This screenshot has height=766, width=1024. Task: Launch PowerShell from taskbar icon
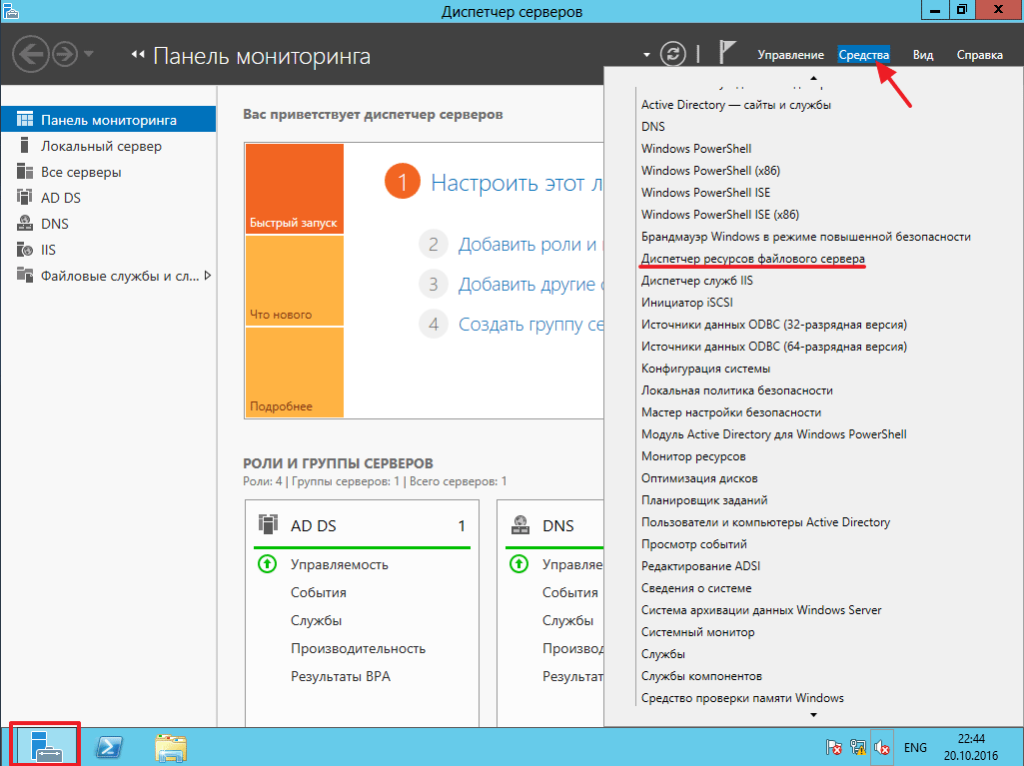tap(109, 747)
